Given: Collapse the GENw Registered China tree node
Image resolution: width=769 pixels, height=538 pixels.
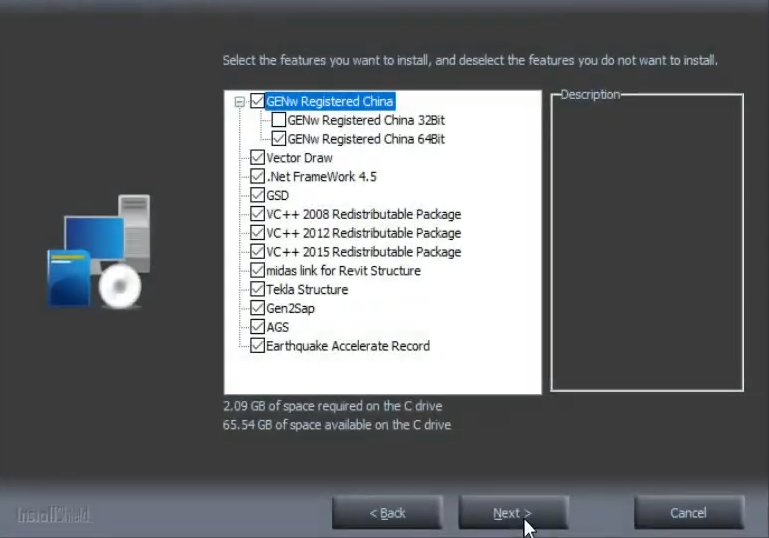Looking at the screenshot, I should click(239, 102).
